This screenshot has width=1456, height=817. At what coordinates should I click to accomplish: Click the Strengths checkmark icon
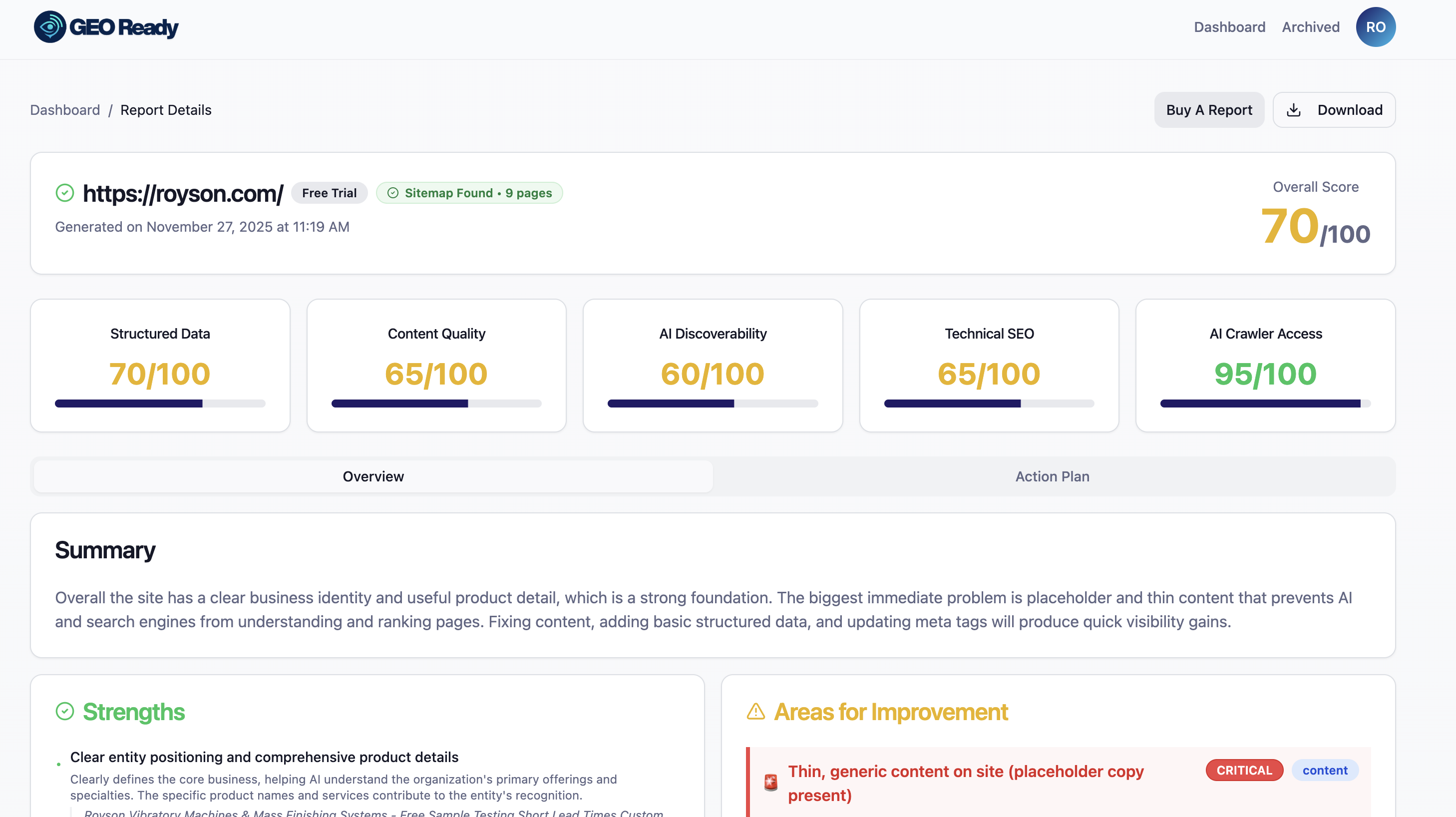click(65, 711)
